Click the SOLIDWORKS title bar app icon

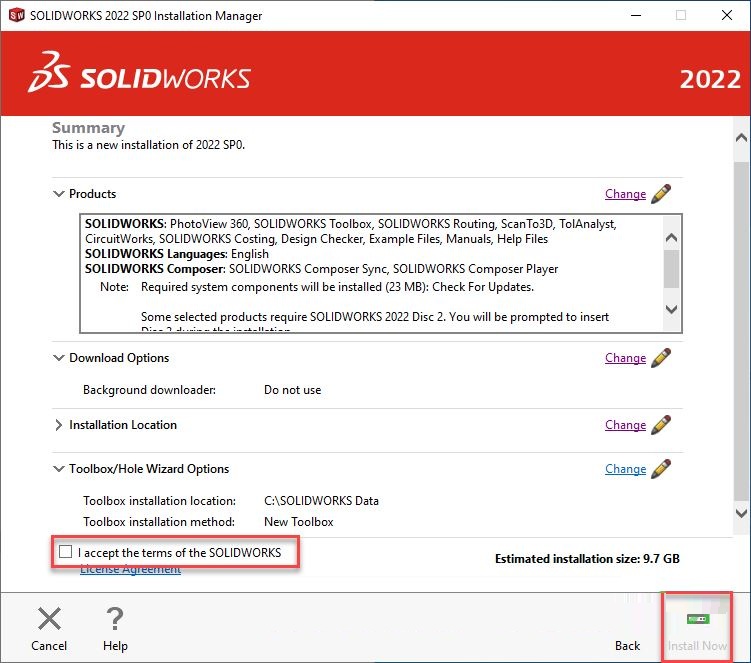click(x=17, y=15)
